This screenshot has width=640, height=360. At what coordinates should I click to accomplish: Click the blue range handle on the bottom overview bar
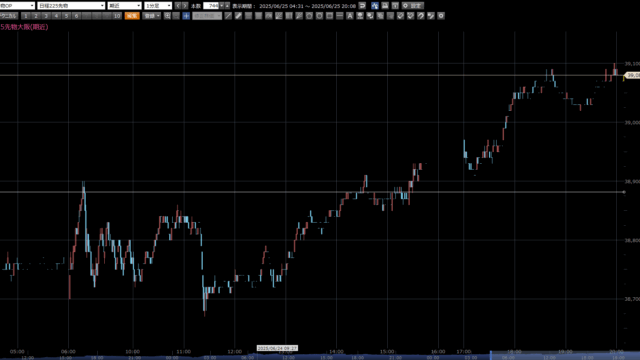tap(491, 355)
